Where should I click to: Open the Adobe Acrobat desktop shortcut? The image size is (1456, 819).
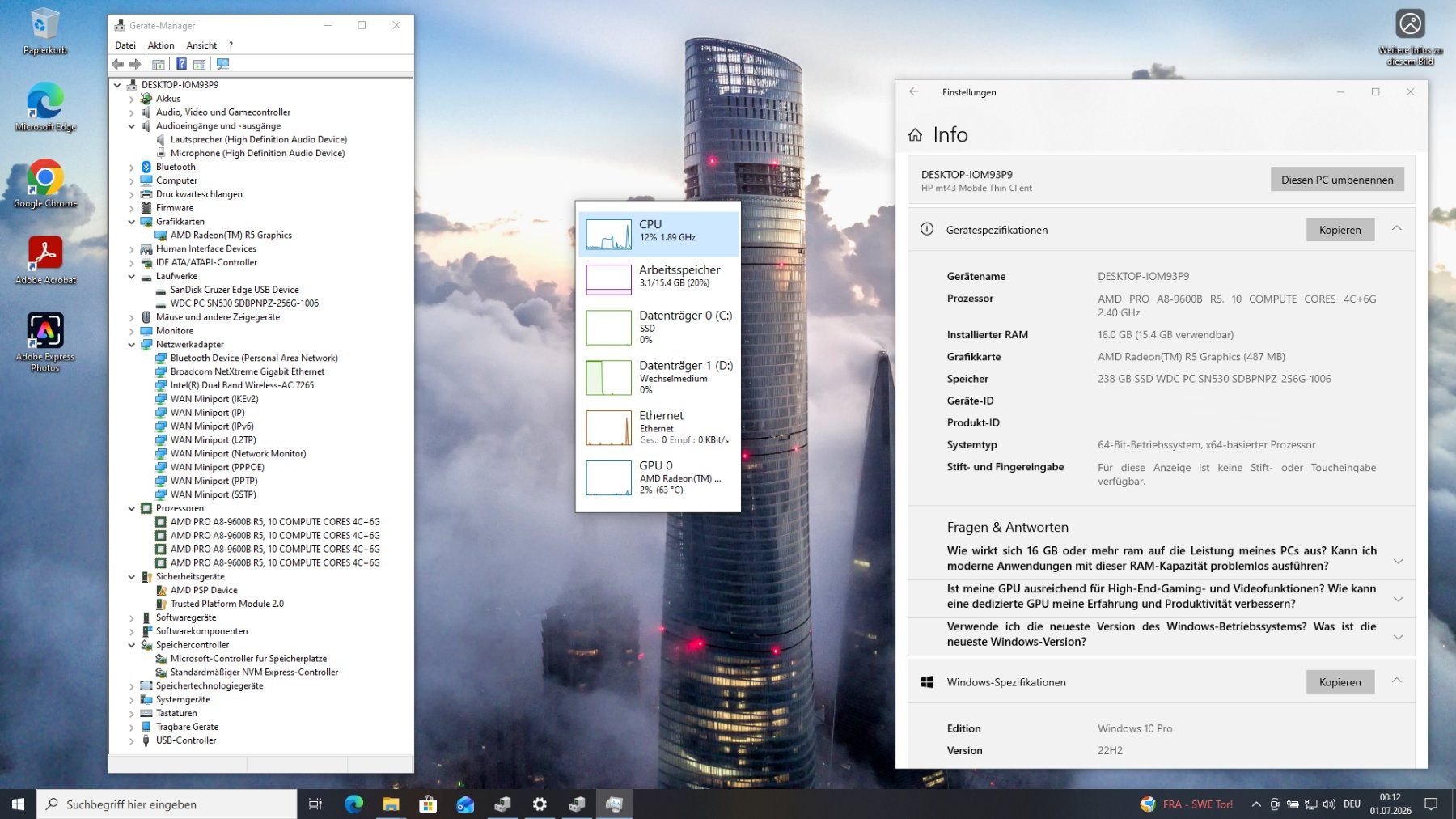[x=45, y=261]
